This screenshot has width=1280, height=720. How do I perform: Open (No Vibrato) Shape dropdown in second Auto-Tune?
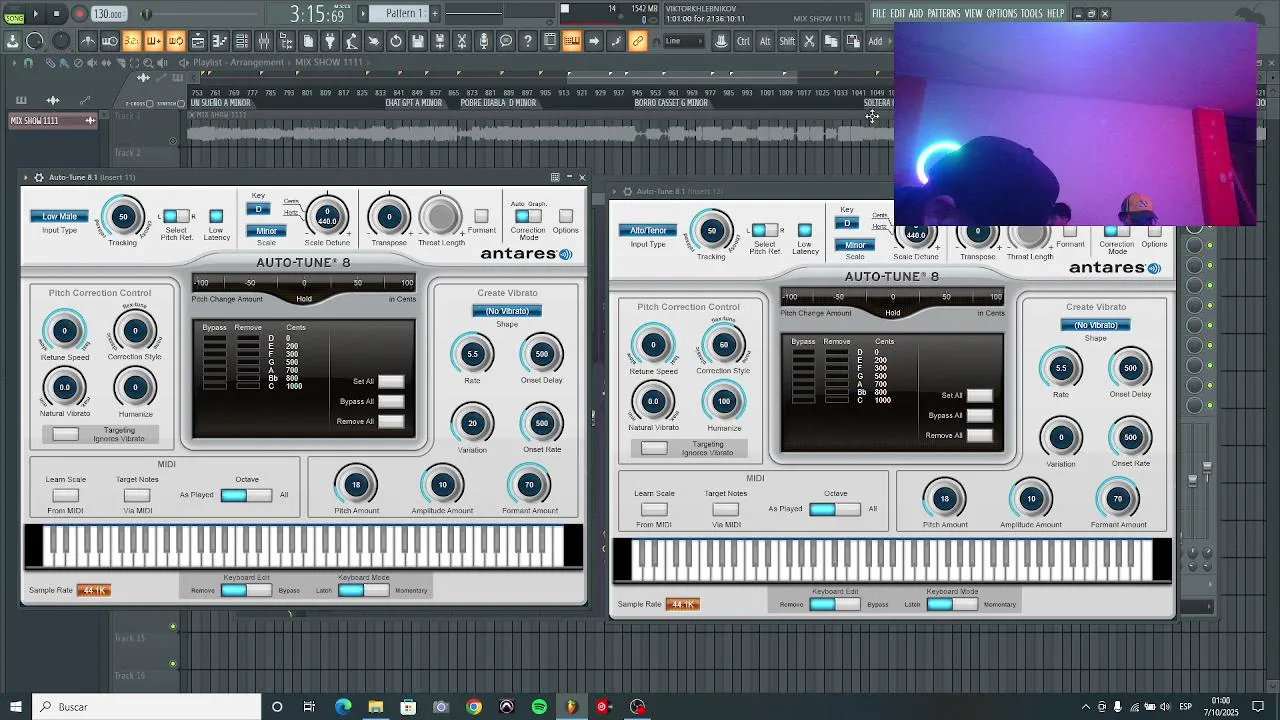[1096, 325]
